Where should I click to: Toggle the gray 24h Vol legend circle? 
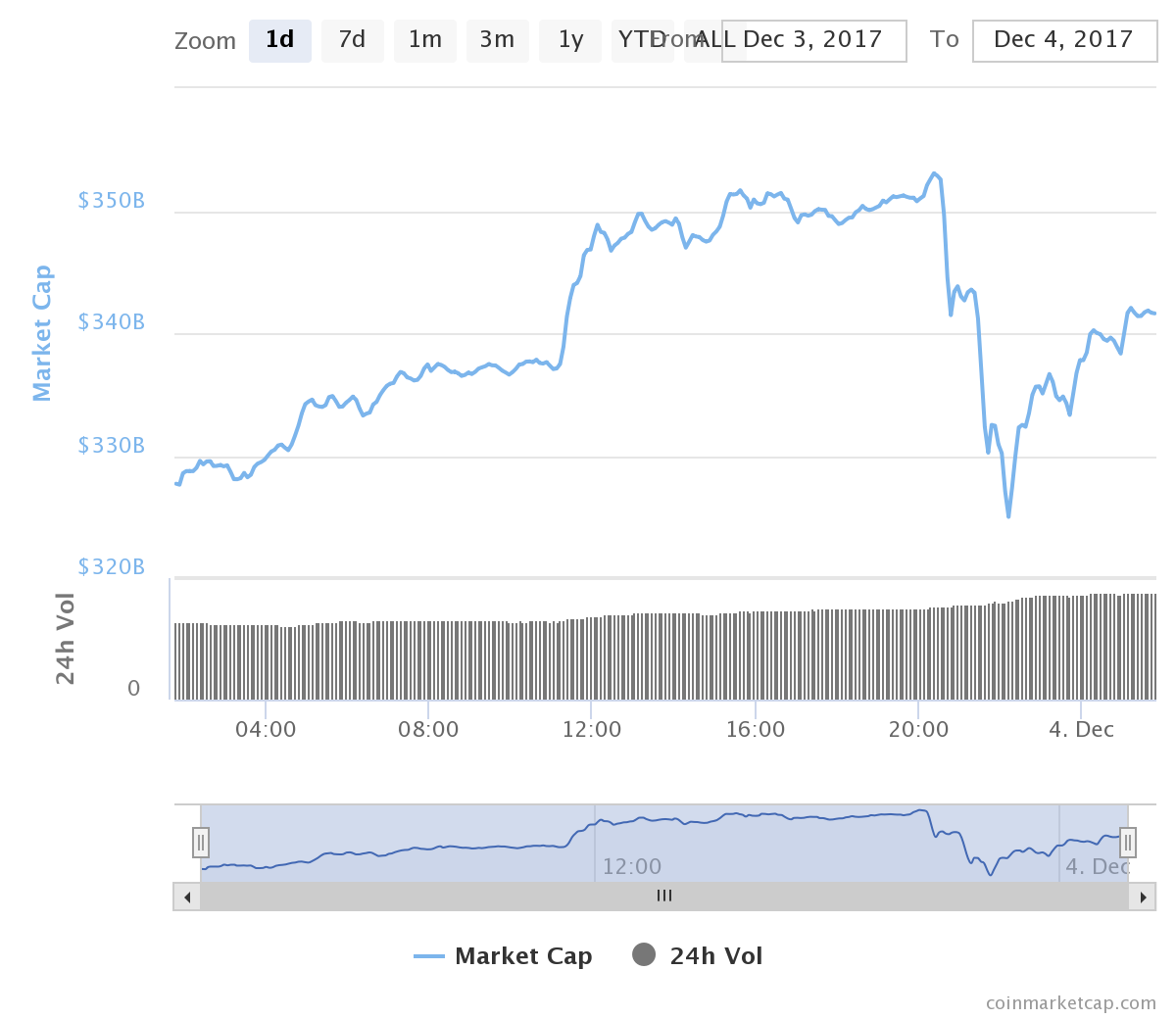644,954
